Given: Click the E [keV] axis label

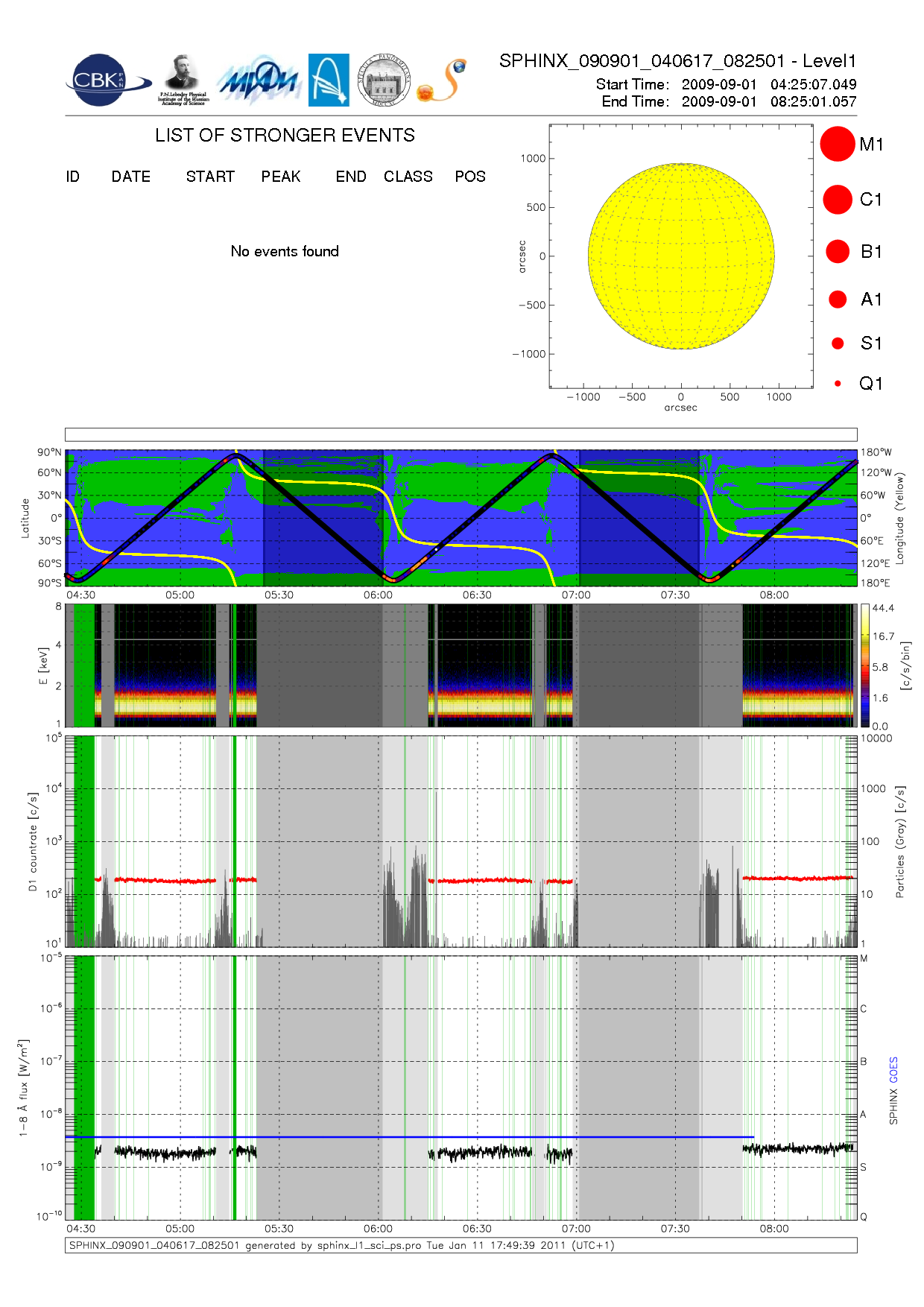Looking at the screenshot, I should click(x=43, y=665).
